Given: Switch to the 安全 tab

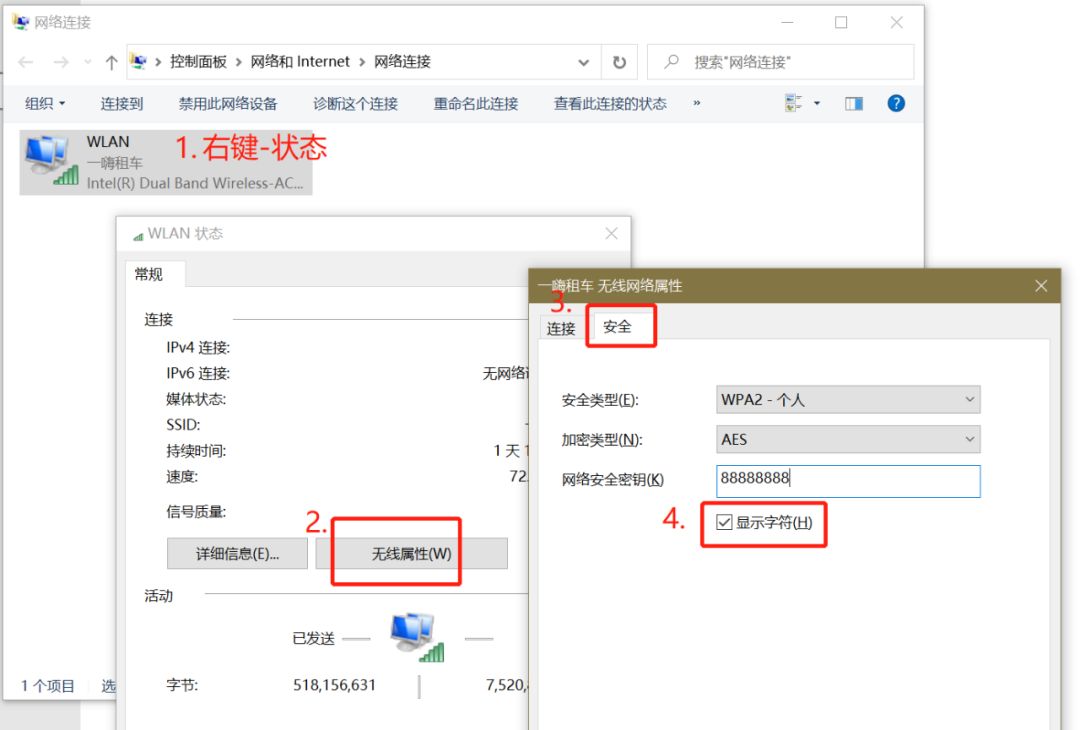Looking at the screenshot, I should click(617, 326).
